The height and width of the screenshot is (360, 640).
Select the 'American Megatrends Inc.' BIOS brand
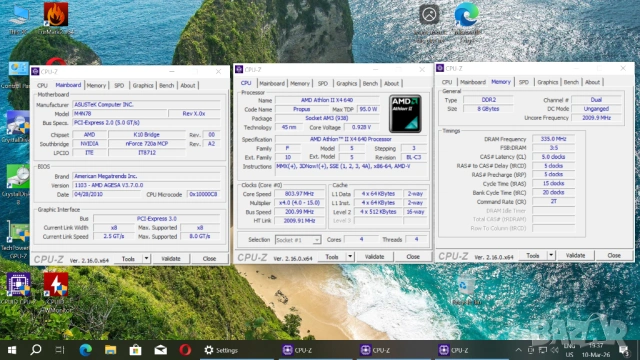146,176
